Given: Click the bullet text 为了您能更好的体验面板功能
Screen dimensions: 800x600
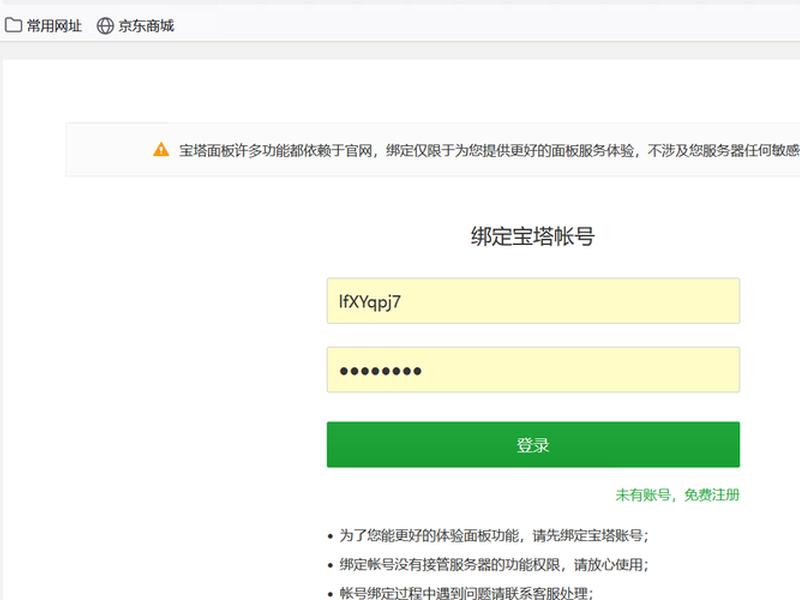Looking at the screenshot, I should point(494,536).
